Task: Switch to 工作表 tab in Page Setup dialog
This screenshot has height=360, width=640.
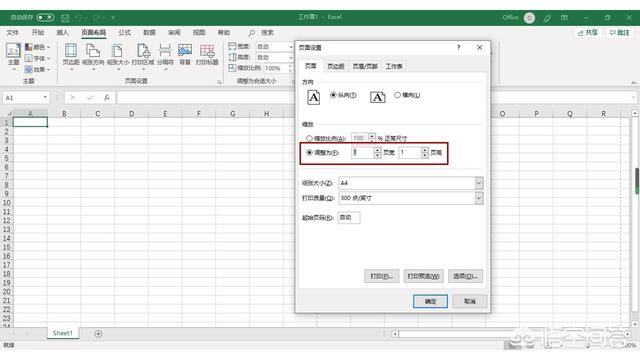Action: pos(394,67)
